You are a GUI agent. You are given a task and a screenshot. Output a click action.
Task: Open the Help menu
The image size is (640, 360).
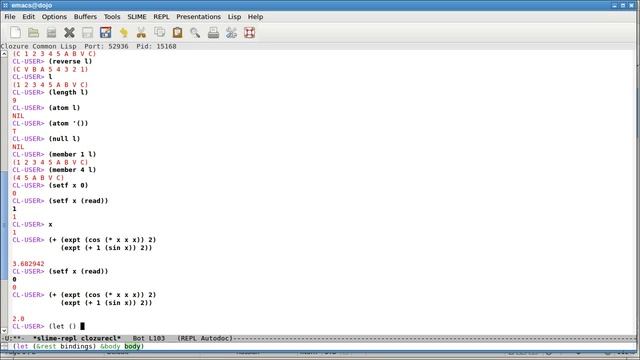click(x=256, y=17)
